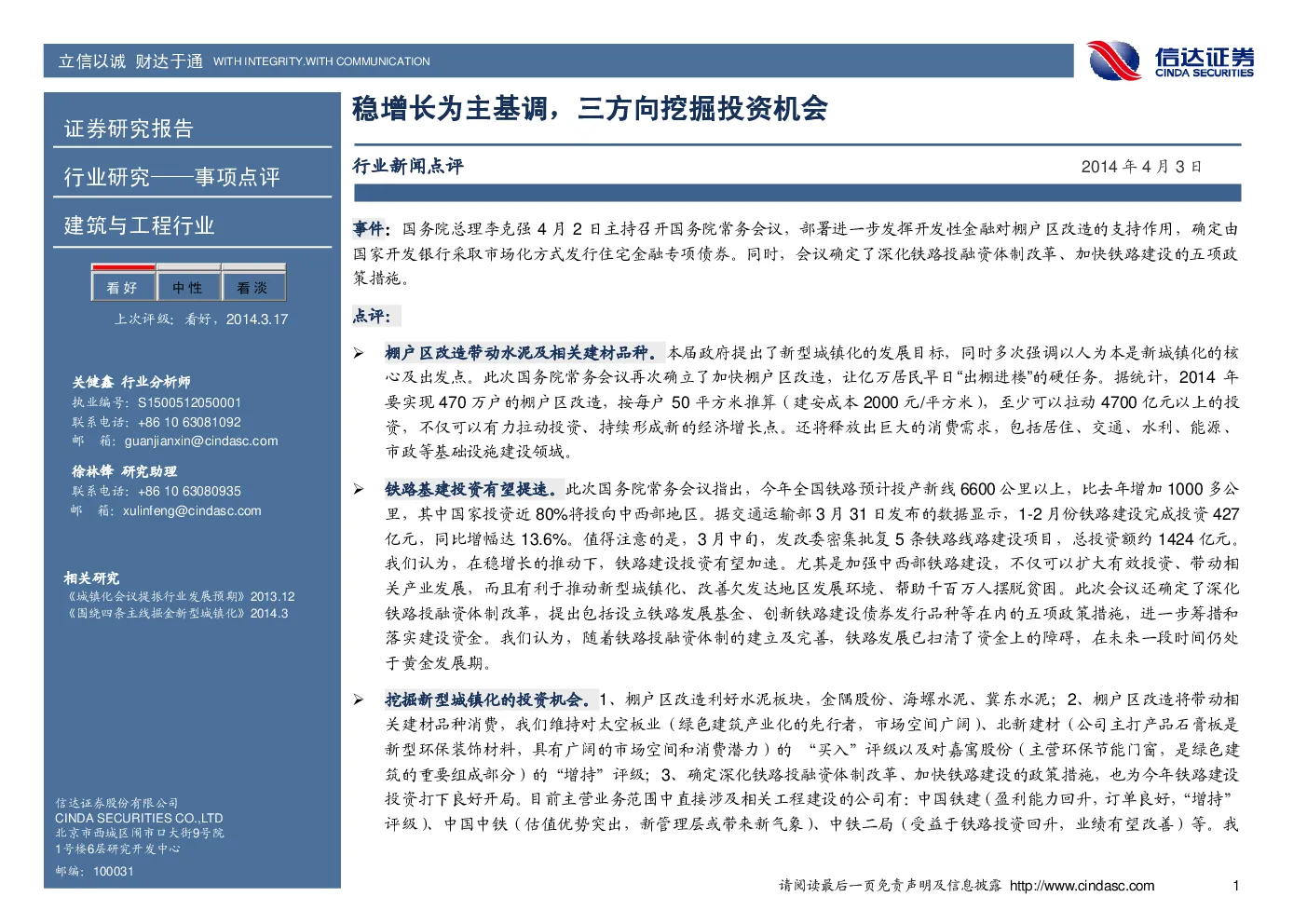Click phone number +86 10 63081092
The height and width of the screenshot is (924, 1307).
click(x=189, y=422)
